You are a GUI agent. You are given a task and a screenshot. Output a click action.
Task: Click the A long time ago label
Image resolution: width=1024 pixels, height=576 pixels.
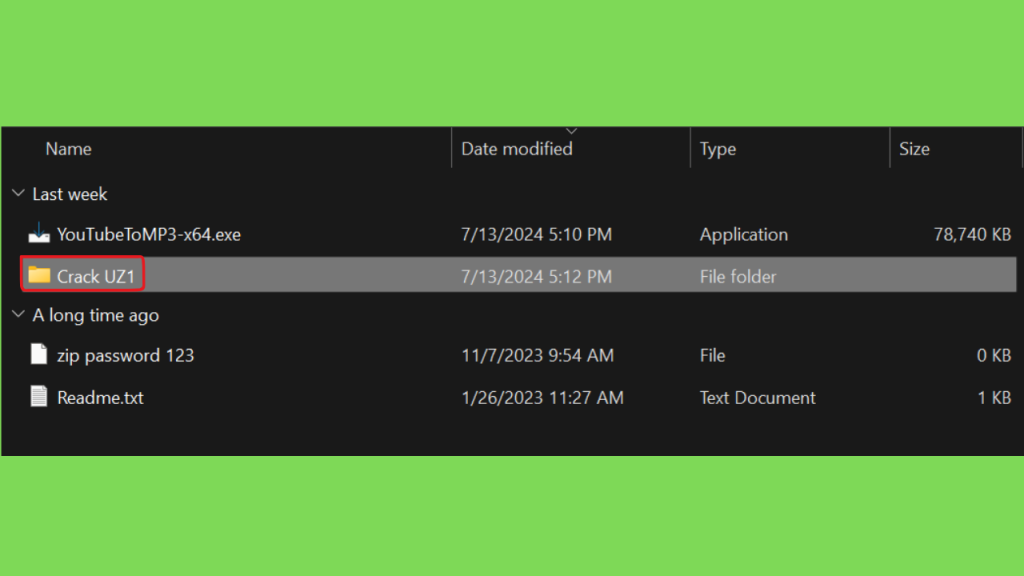click(x=95, y=315)
